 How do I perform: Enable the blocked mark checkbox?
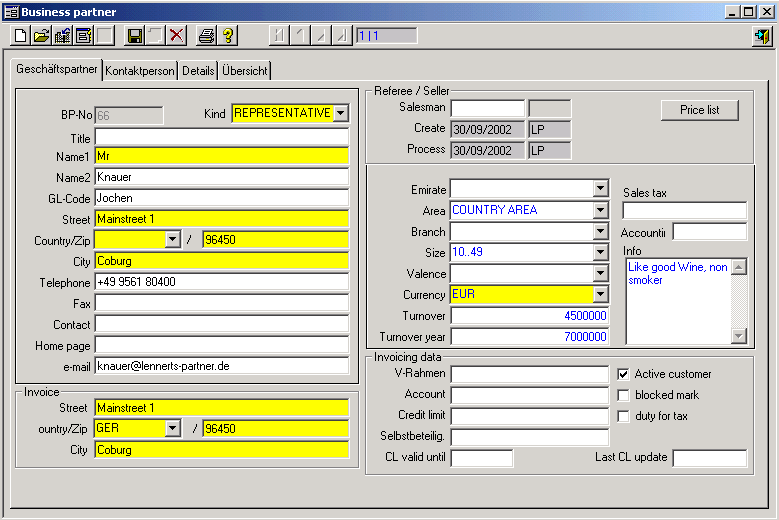point(624,395)
